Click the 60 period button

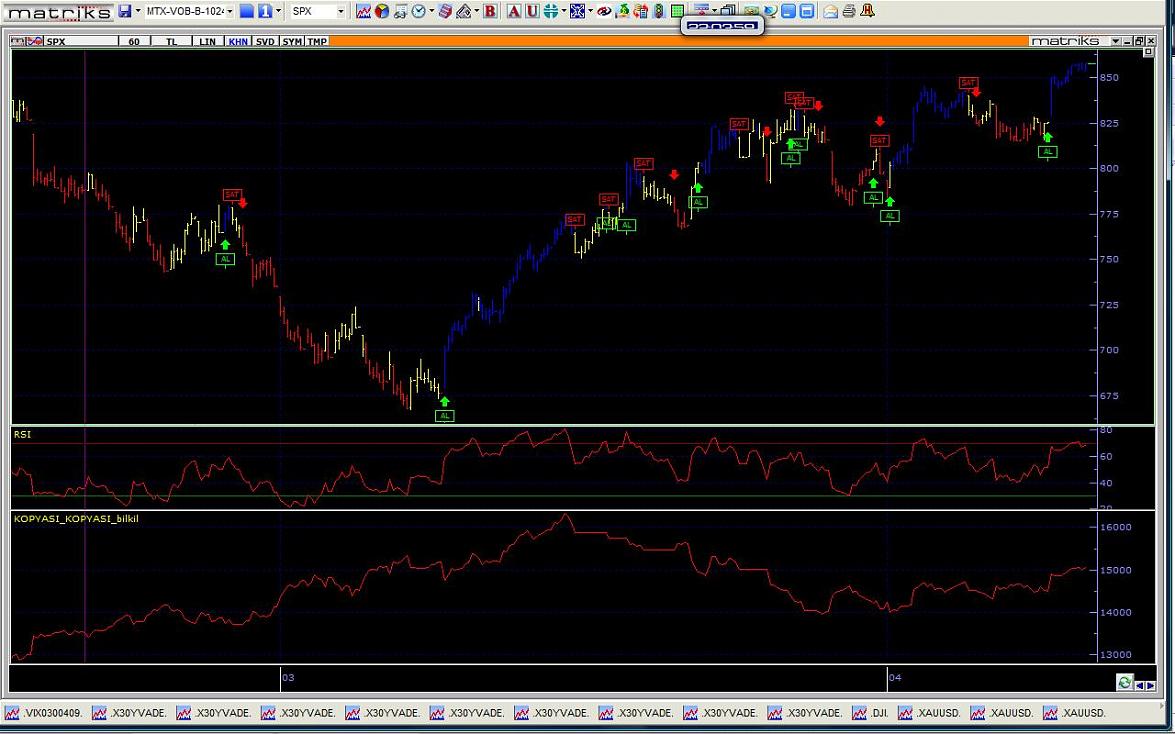point(134,41)
